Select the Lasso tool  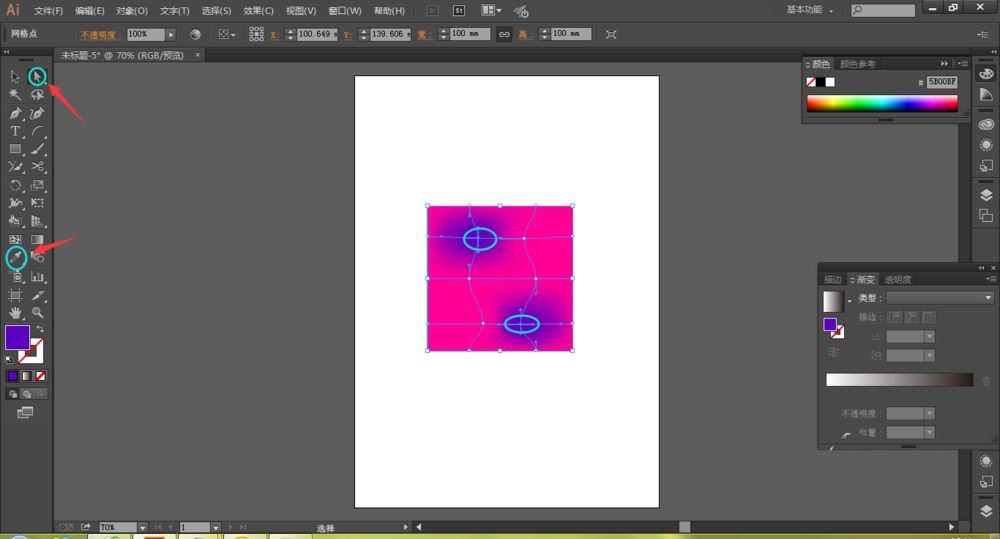point(37,95)
